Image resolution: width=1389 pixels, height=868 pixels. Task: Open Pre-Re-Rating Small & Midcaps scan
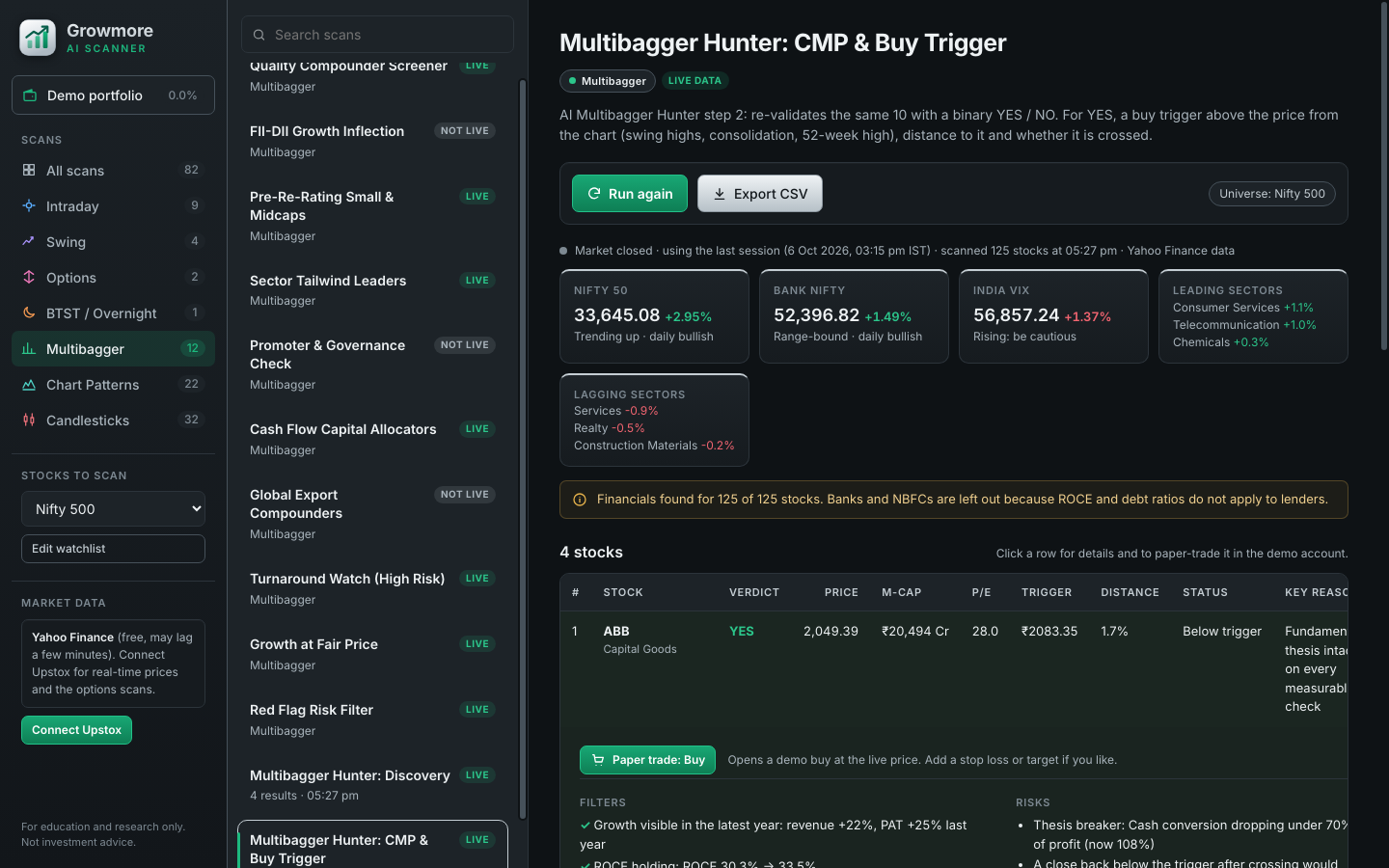click(x=372, y=216)
